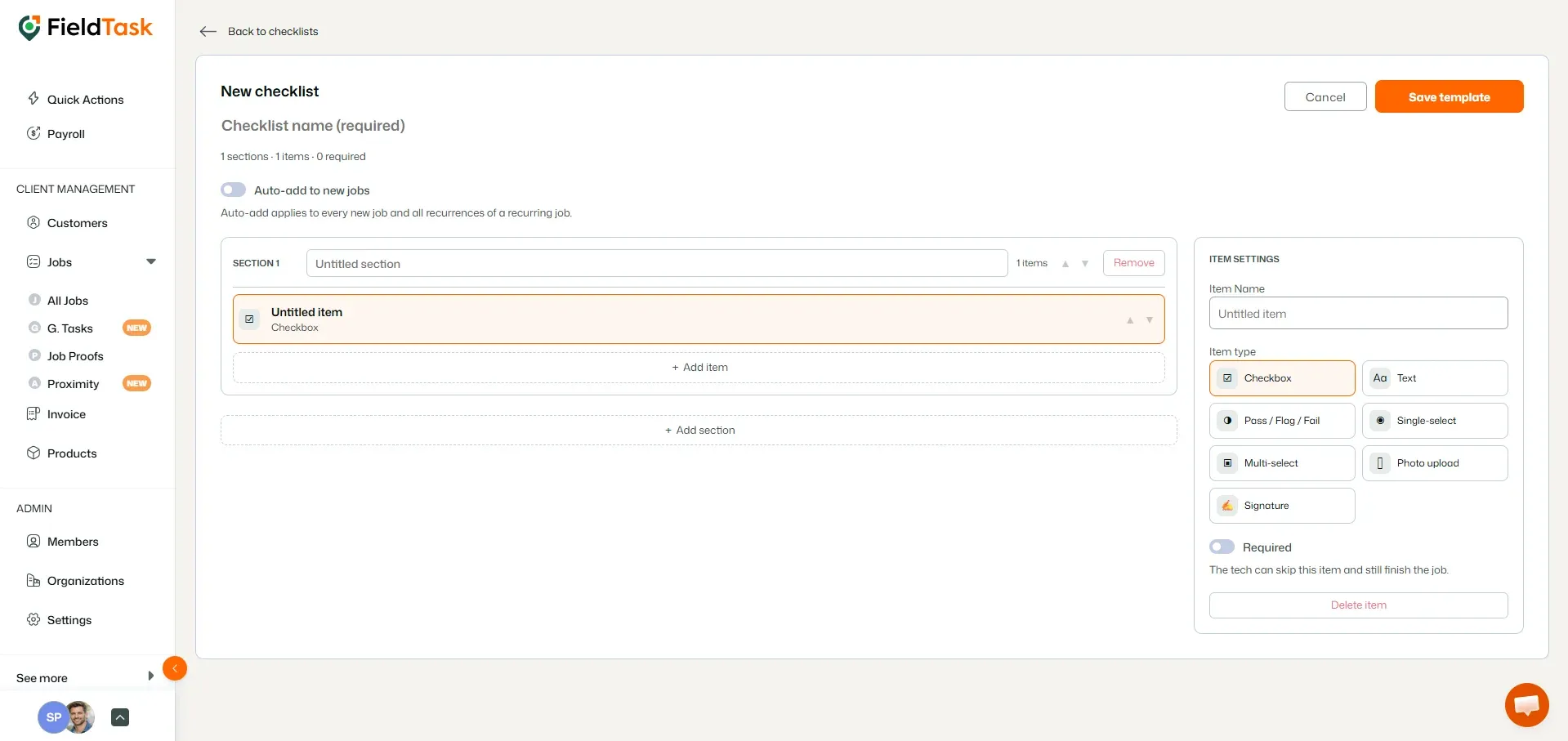Open Quick Actions lightning icon
This screenshot has height=741, width=1568.
34,99
